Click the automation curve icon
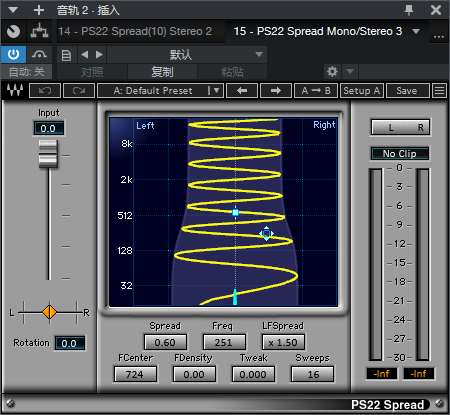This screenshot has width=450, height=415. click(39, 54)
